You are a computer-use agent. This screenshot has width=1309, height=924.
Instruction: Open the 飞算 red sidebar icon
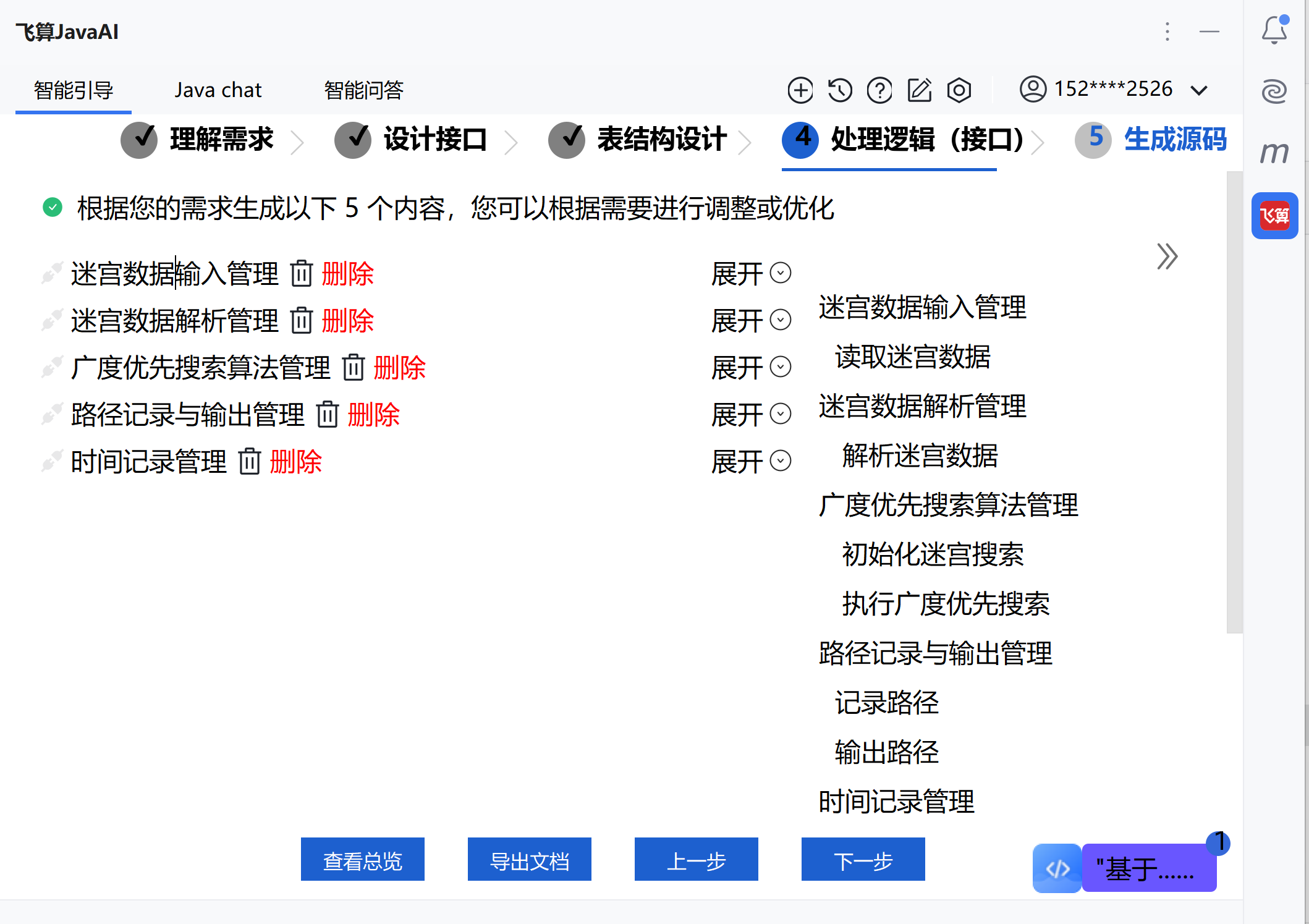(1274, 216)
